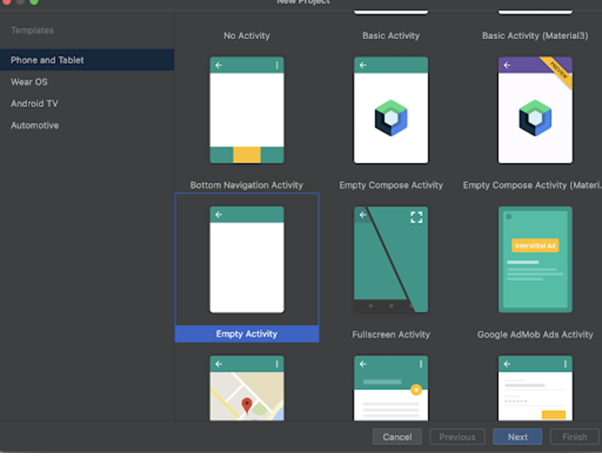
Task: Click the Interstitial Ad badge in AdMob template
Action: [x=534, y=245]
